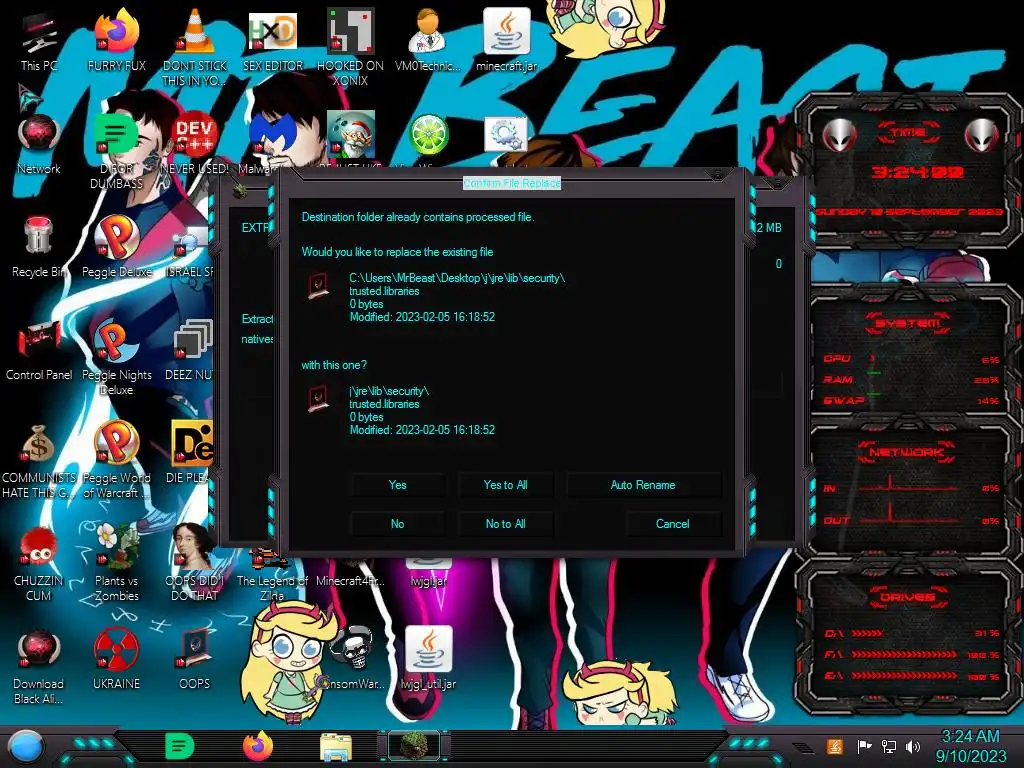1024x768 pixels.
Task: Choose Yes to All in replace dialog
Action: tap(505, 485)
